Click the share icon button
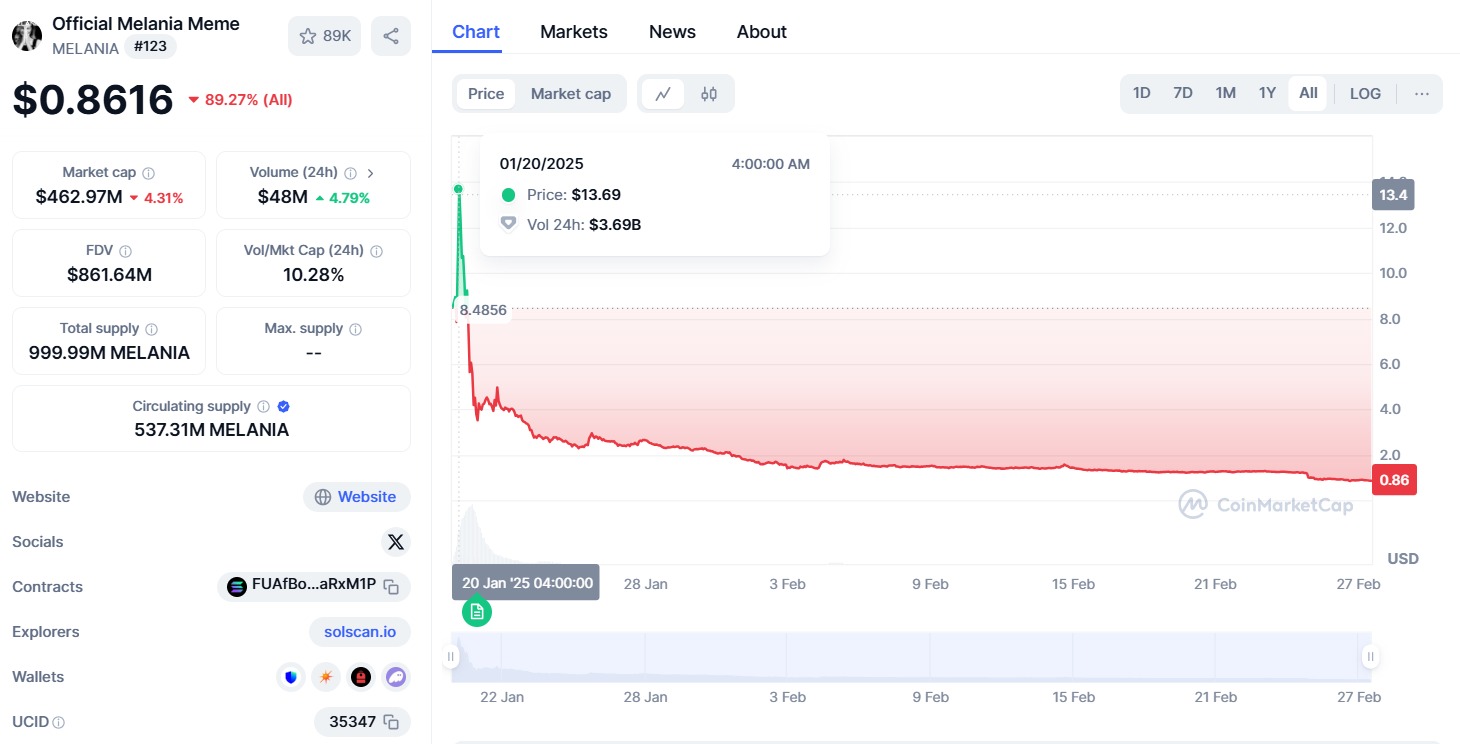Screen dimensions: 1460x744 coord(391,36)
